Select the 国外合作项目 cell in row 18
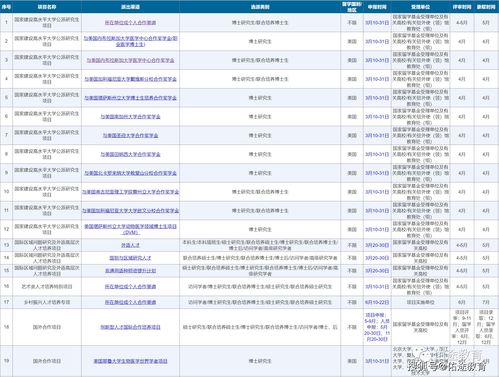 [x=47, y=327]
